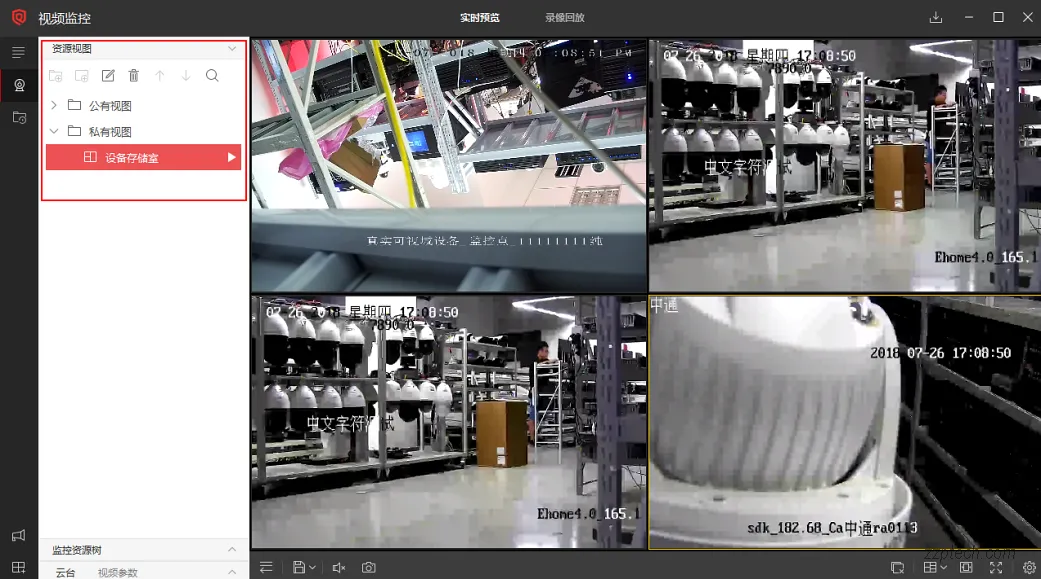Switch to the 视频参数 tab
Screen dimensions: 1041x579
click(118, 573)
